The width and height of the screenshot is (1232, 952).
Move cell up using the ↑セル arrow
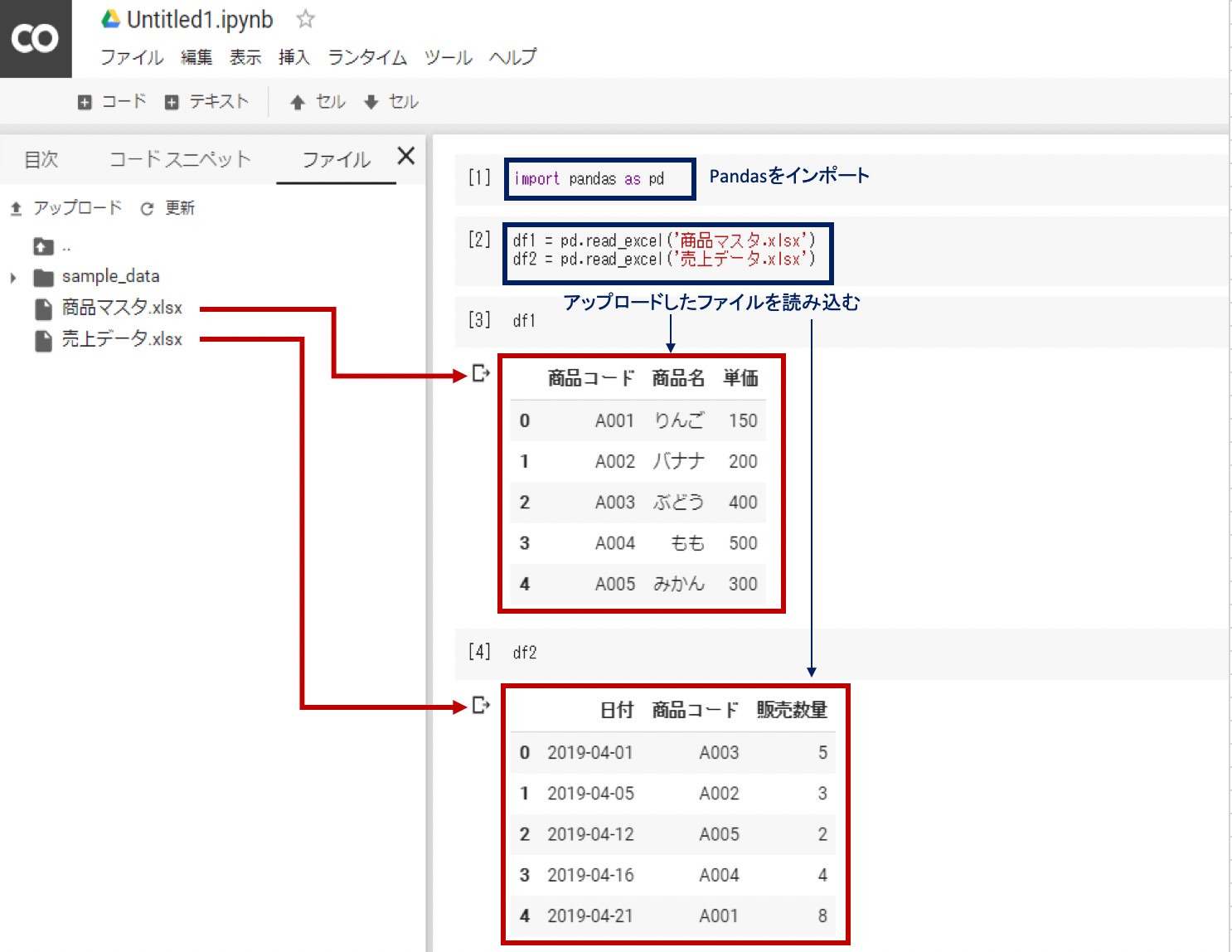[316, 101]
